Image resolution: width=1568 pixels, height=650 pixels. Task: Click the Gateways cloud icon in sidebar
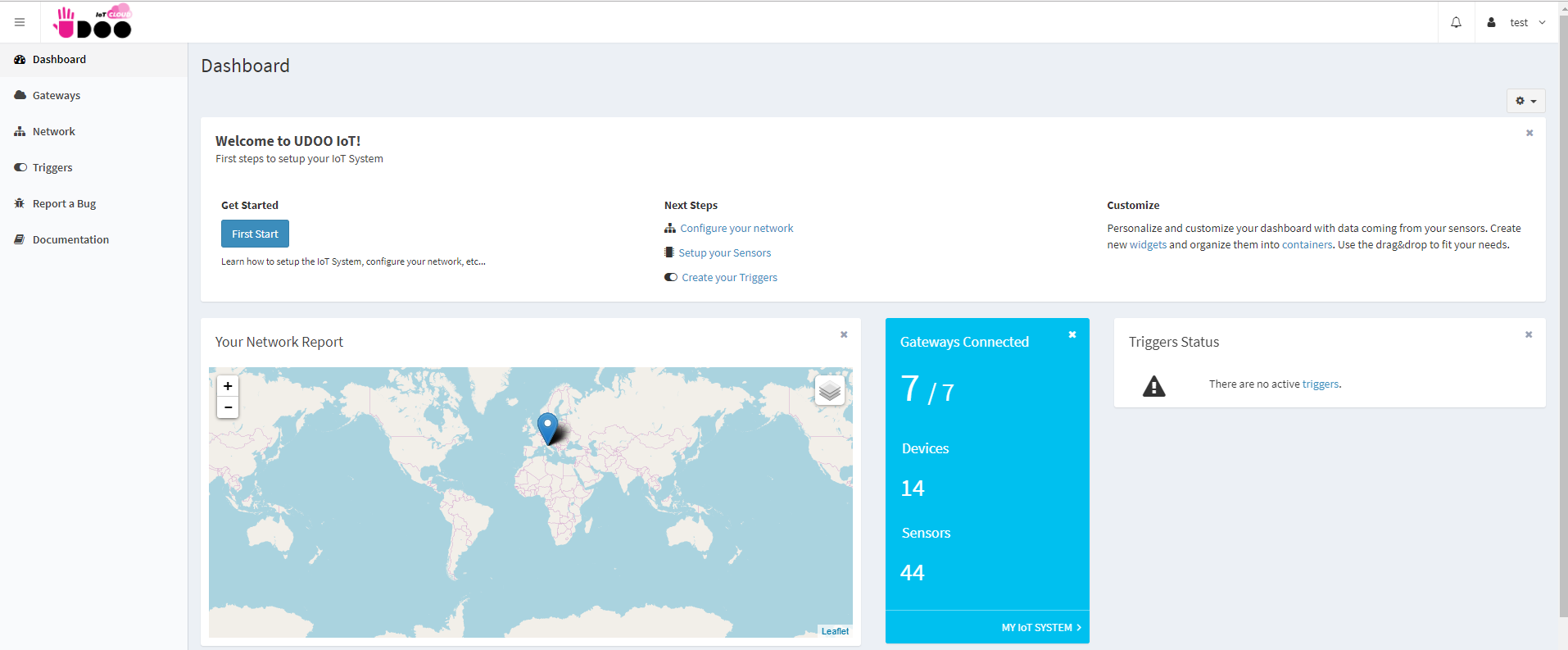[20, 95]
